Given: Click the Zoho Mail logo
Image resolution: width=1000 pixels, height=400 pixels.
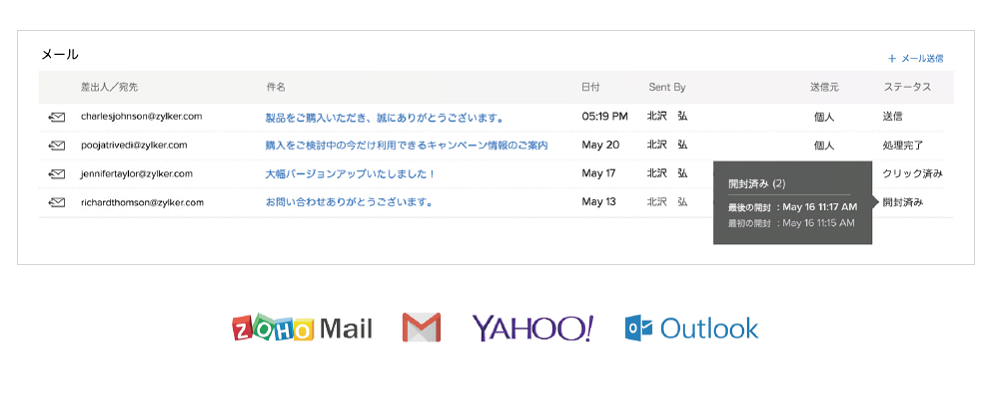Looking at the screenshot, I should pos(302,328).
